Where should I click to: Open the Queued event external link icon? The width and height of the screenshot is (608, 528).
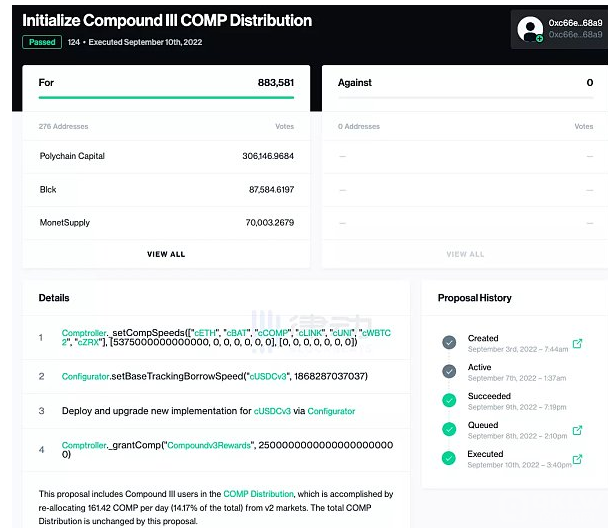point(577,430)
